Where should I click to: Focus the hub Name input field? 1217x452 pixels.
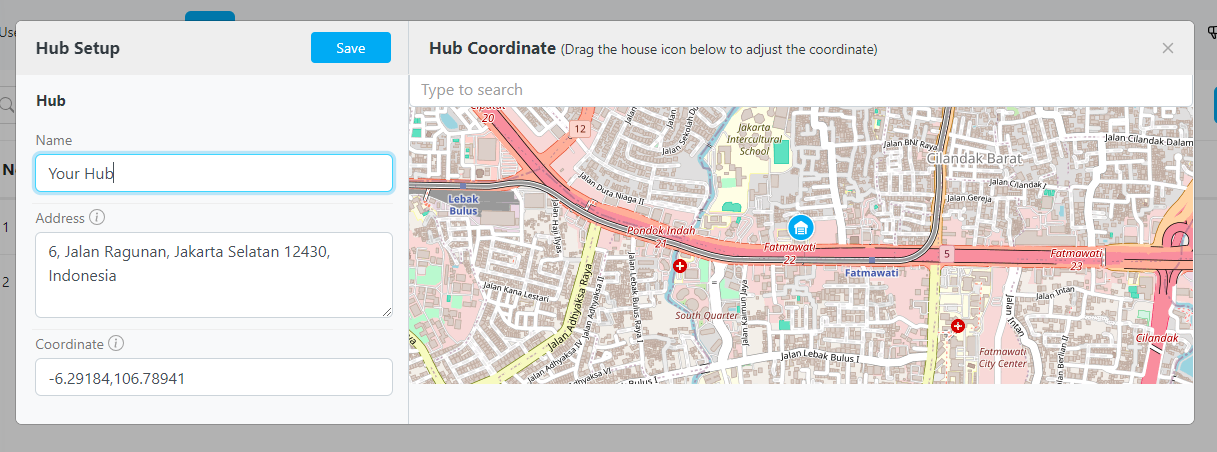[x=214, y=173]
